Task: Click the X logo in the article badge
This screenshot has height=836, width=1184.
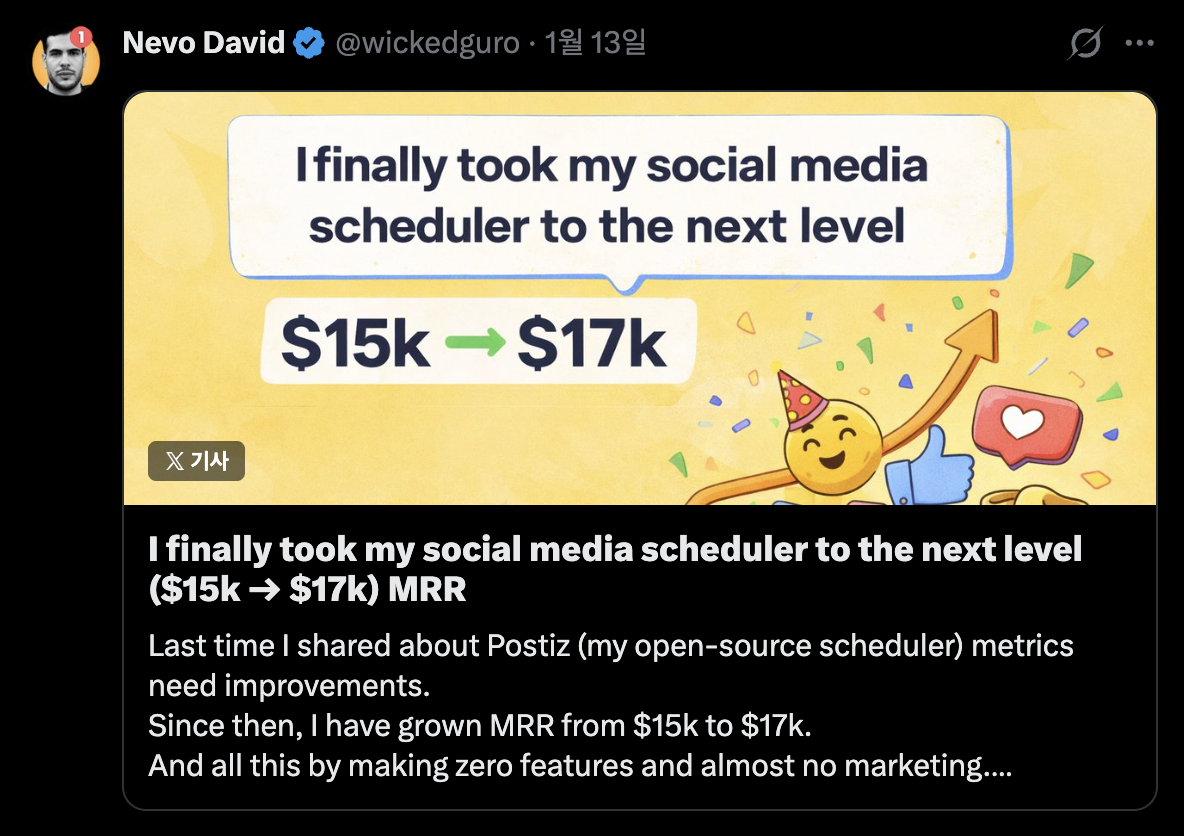Action: (x=175, y=461)
